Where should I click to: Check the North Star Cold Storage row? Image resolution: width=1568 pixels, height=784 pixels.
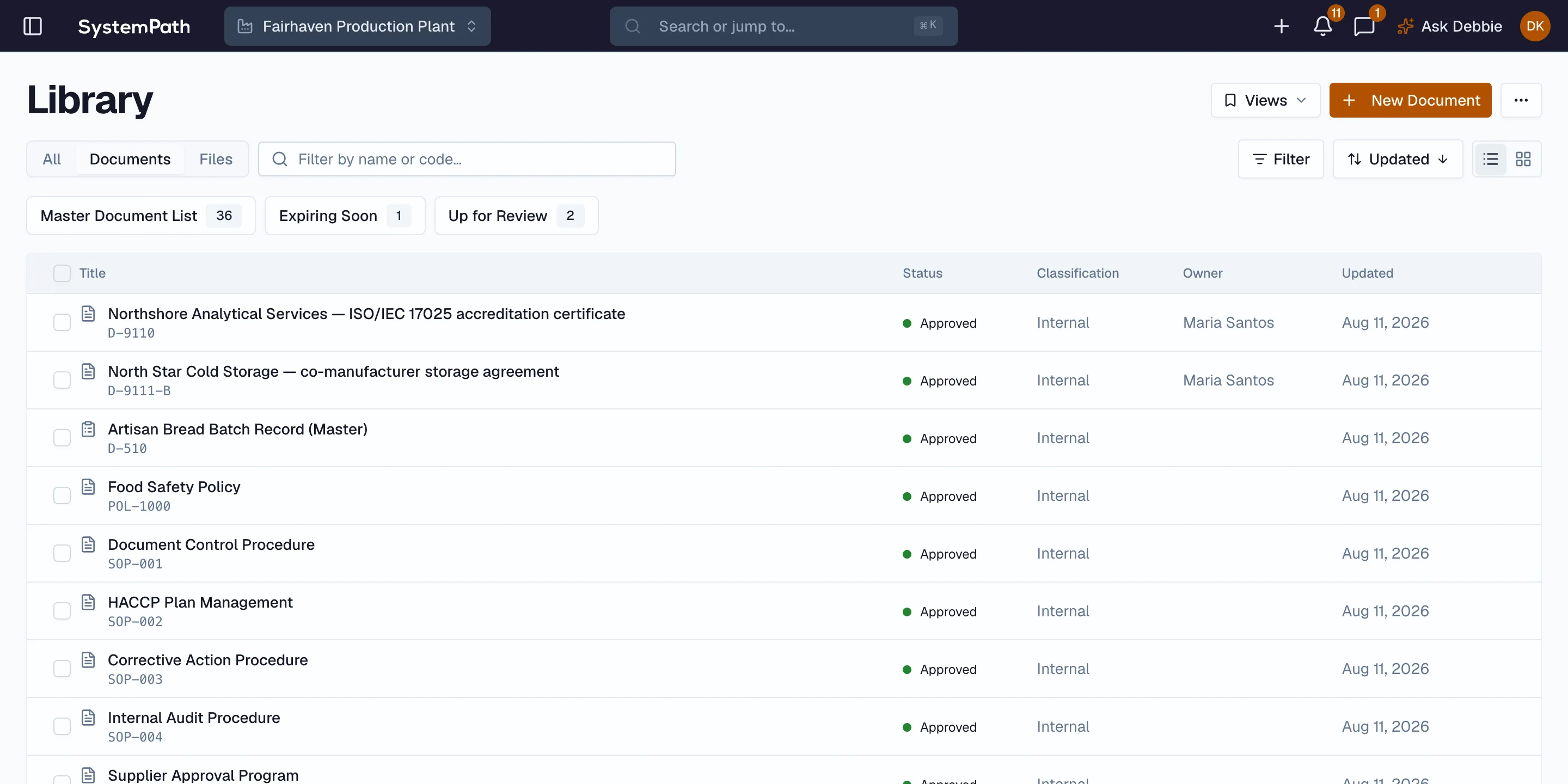point(62,381)
